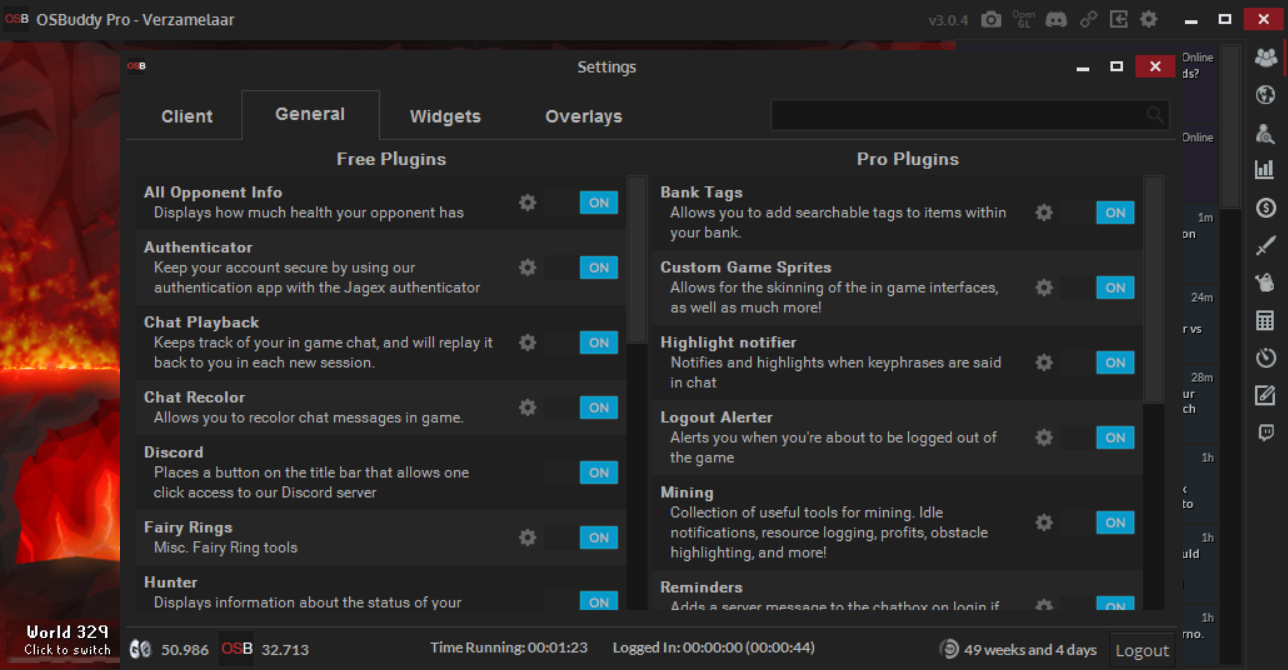The image size is (1288, 670).
Task: Open Fairy Rings gear settings
Action: (x=528, y=538)
